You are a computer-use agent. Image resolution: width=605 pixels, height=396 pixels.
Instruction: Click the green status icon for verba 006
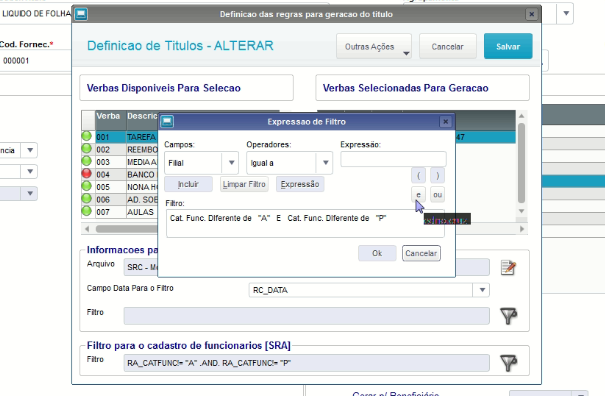(87, 198)
